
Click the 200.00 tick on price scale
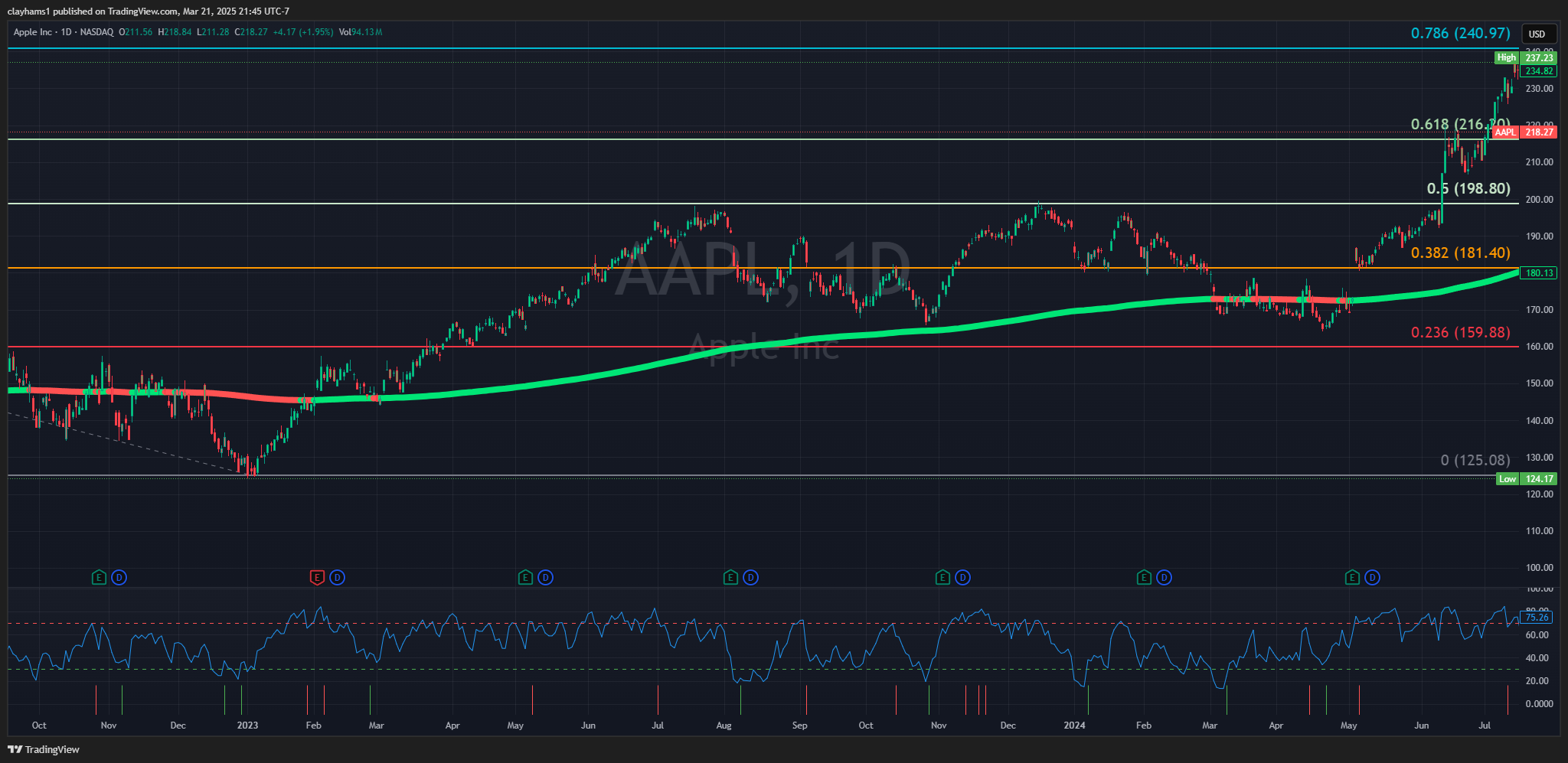[1539, 199]
